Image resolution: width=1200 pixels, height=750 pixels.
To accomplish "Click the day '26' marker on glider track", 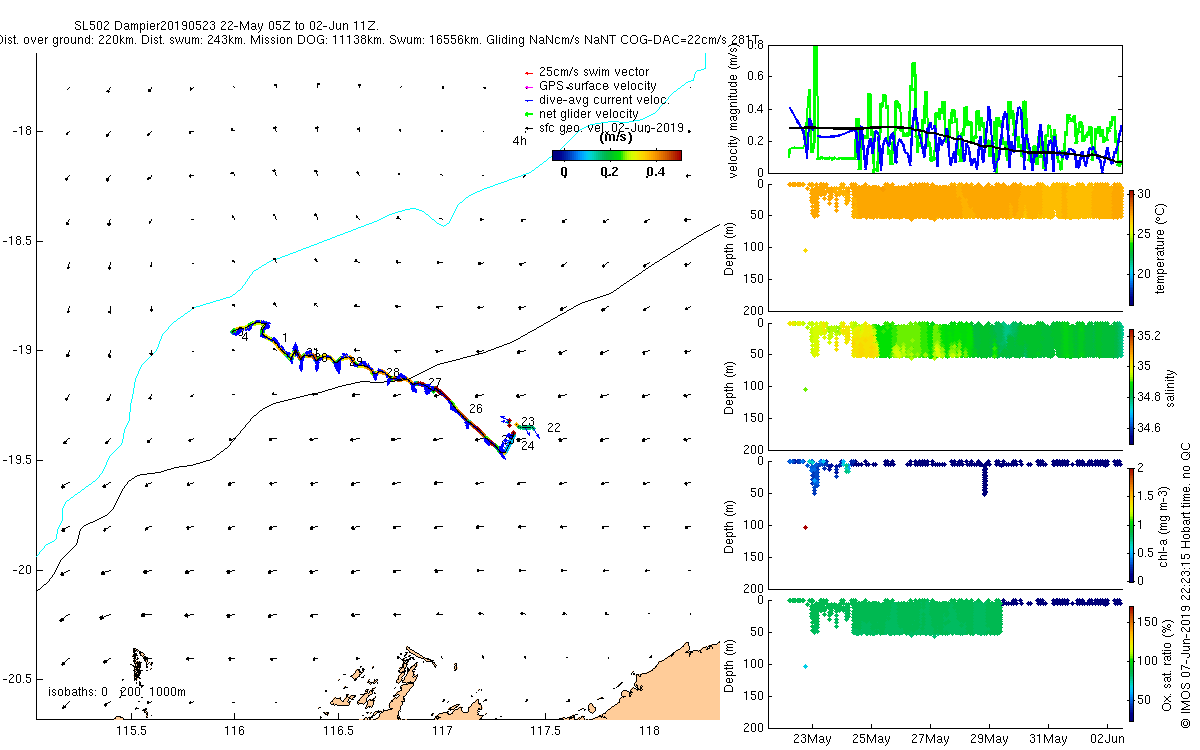I will tap(476, 409).
